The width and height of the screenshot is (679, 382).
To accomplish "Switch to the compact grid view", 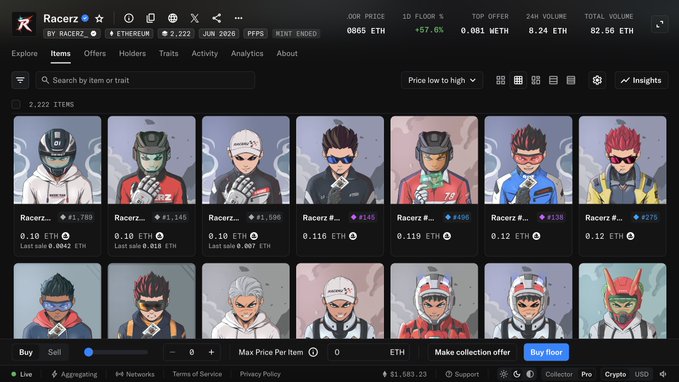I will (518, 80).
